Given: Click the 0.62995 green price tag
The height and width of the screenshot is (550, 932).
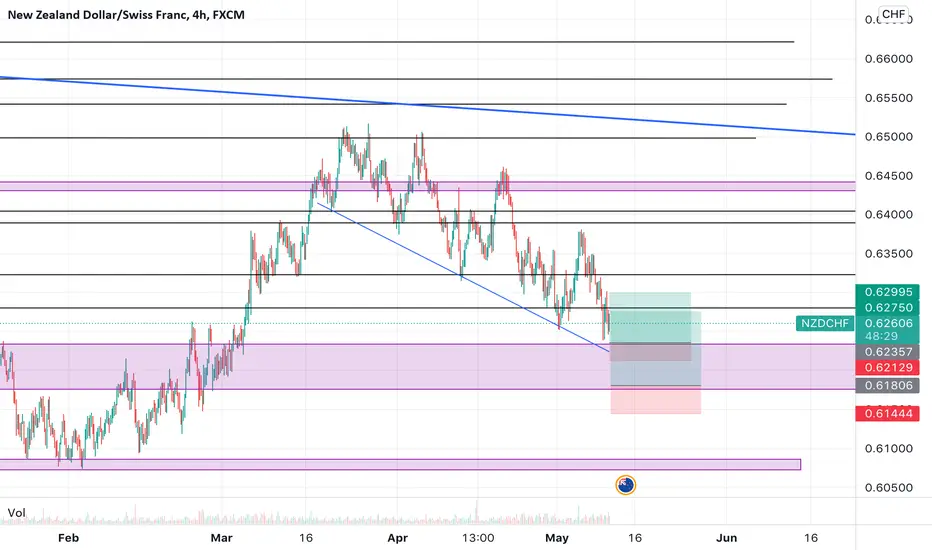Looking at the screenshot, I should pos(888,292).
